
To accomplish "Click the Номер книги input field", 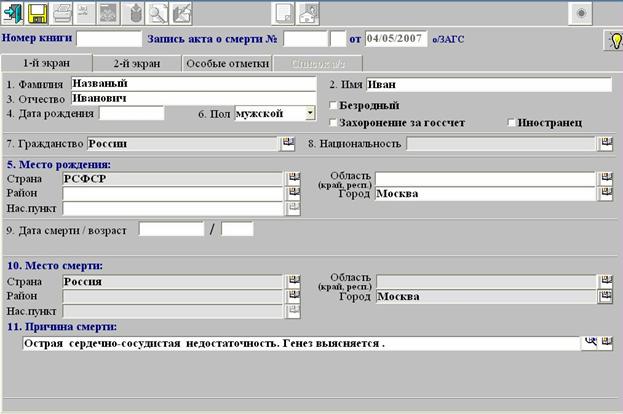I will (109, 39).
